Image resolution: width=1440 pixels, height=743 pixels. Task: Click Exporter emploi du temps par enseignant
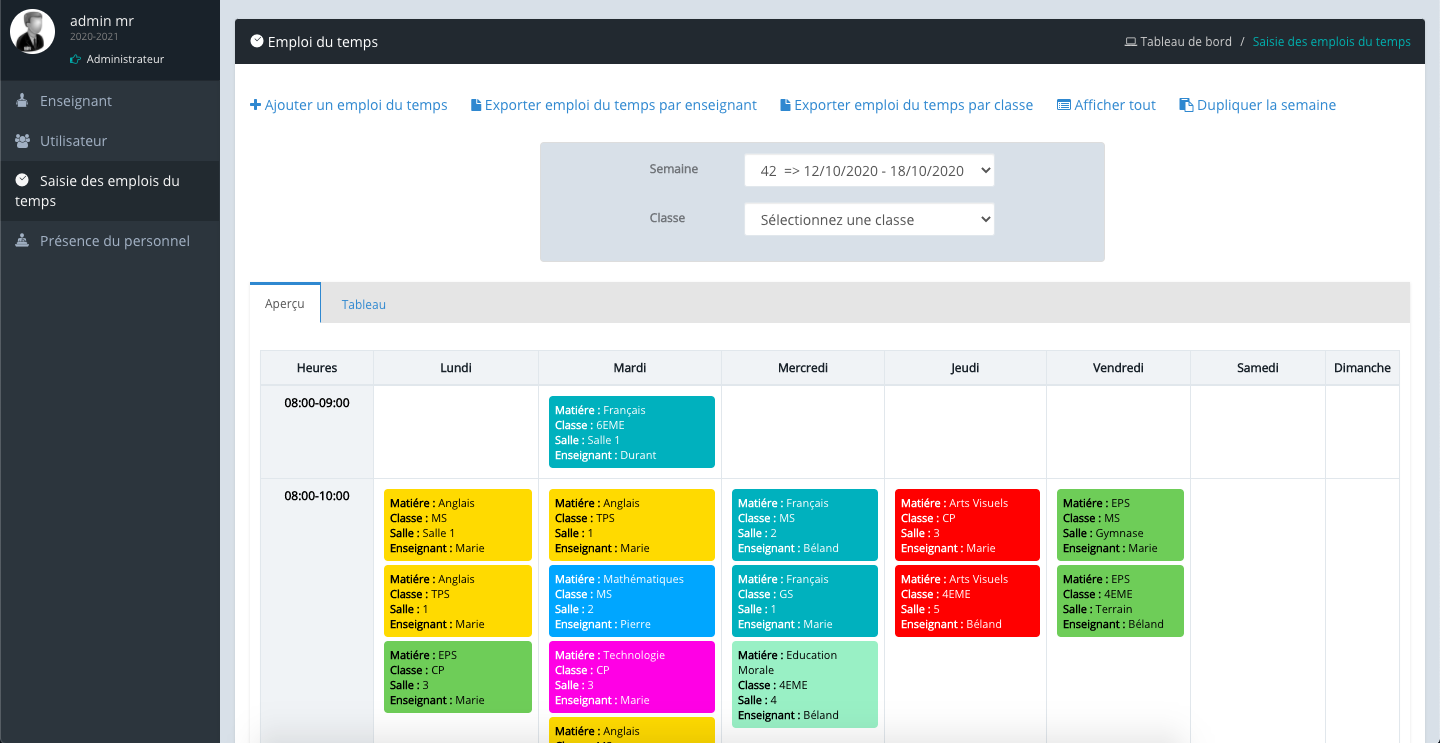[614, 105]
